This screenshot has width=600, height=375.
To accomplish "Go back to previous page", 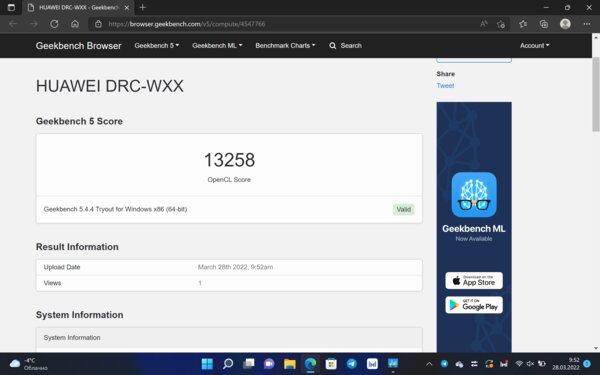I will 13,24.
